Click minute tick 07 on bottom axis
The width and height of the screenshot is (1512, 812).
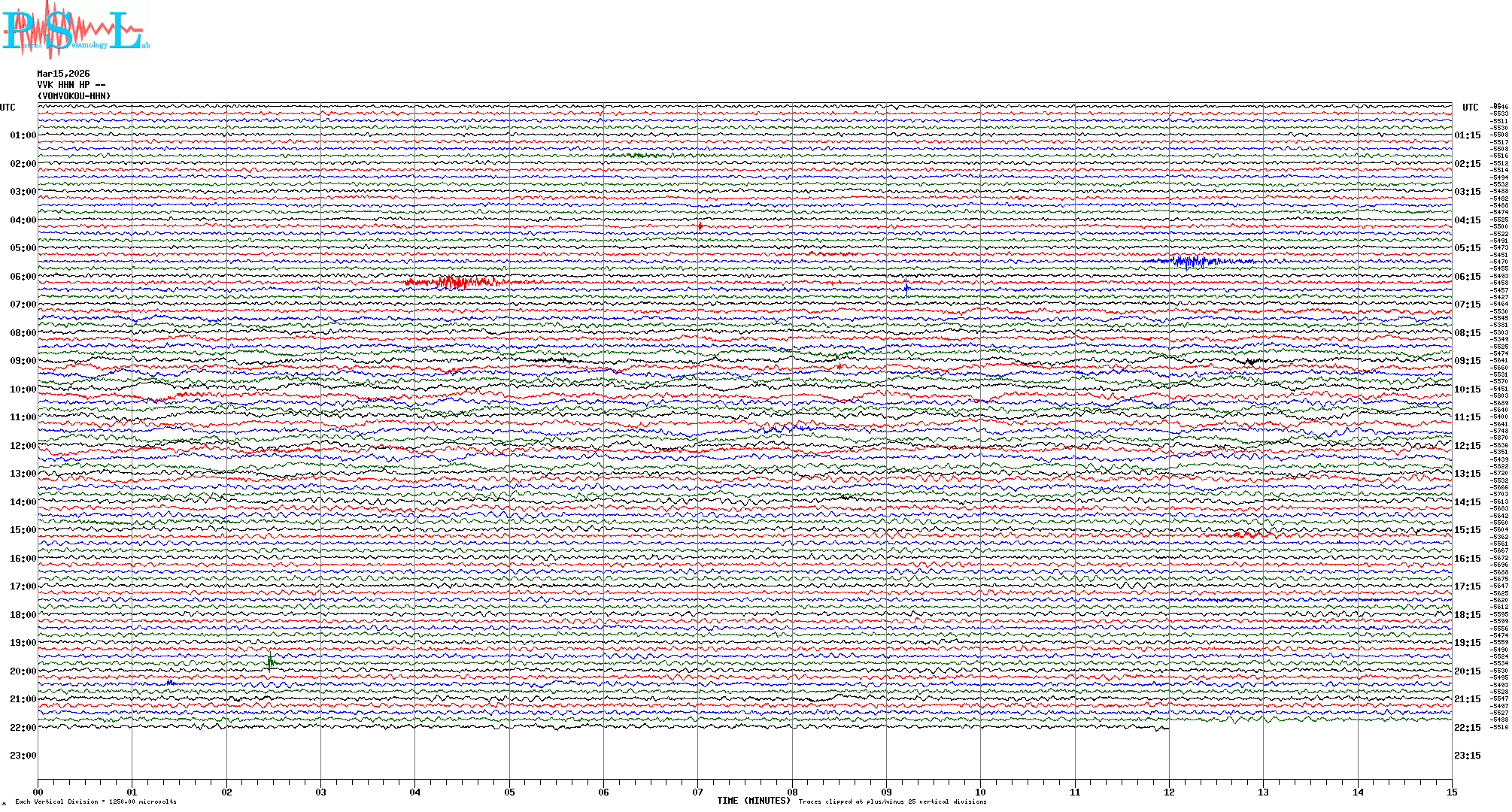[697, 792]
